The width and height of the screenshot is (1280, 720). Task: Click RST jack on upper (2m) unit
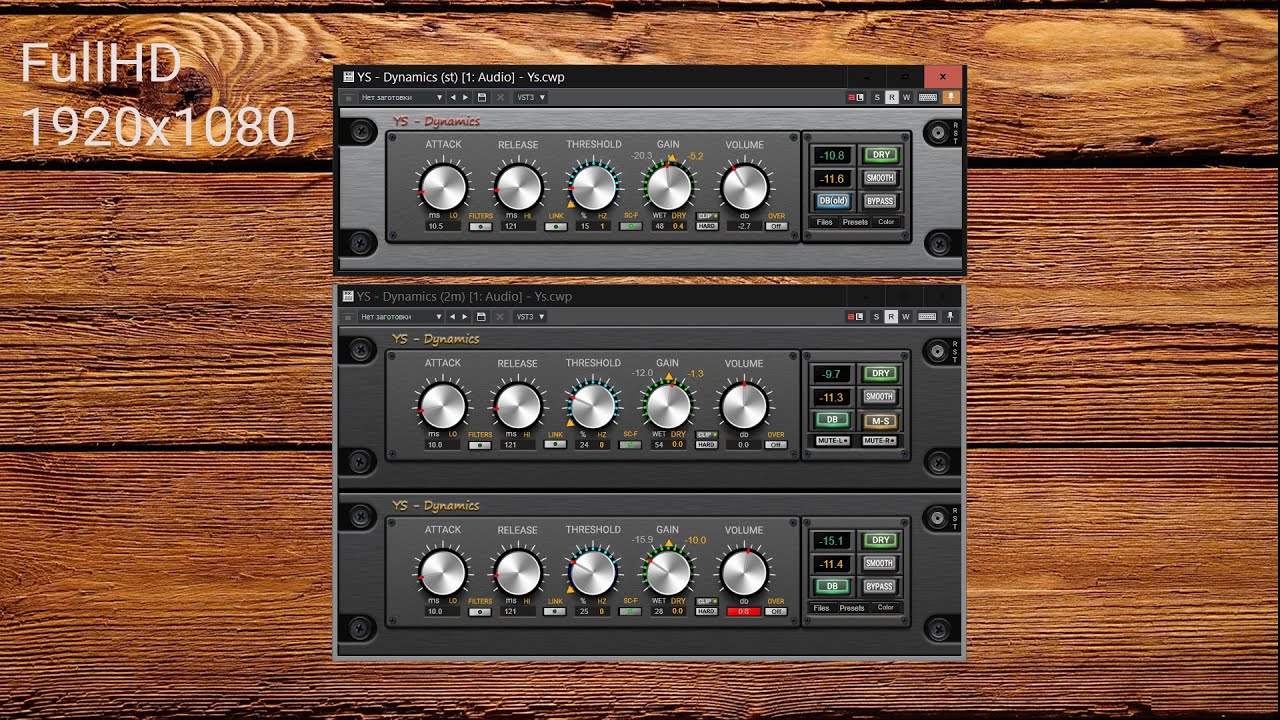coord(938,351)
